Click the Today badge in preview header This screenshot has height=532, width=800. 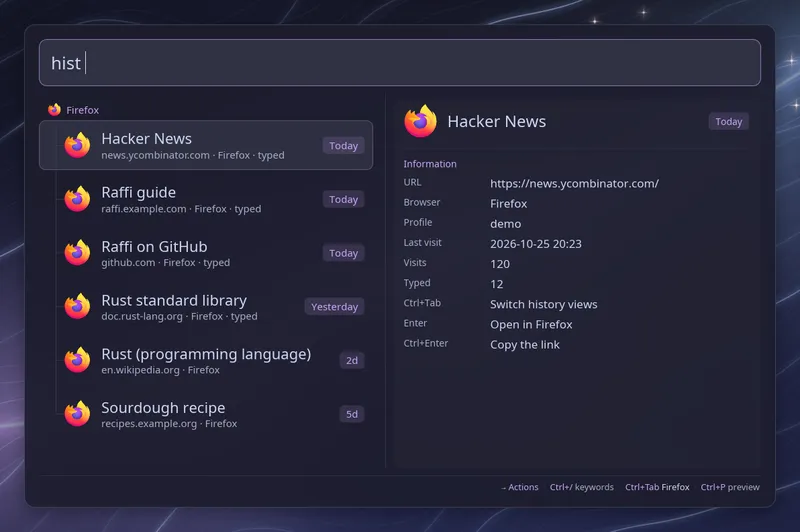pyautogui.click(x=729, y=121)
